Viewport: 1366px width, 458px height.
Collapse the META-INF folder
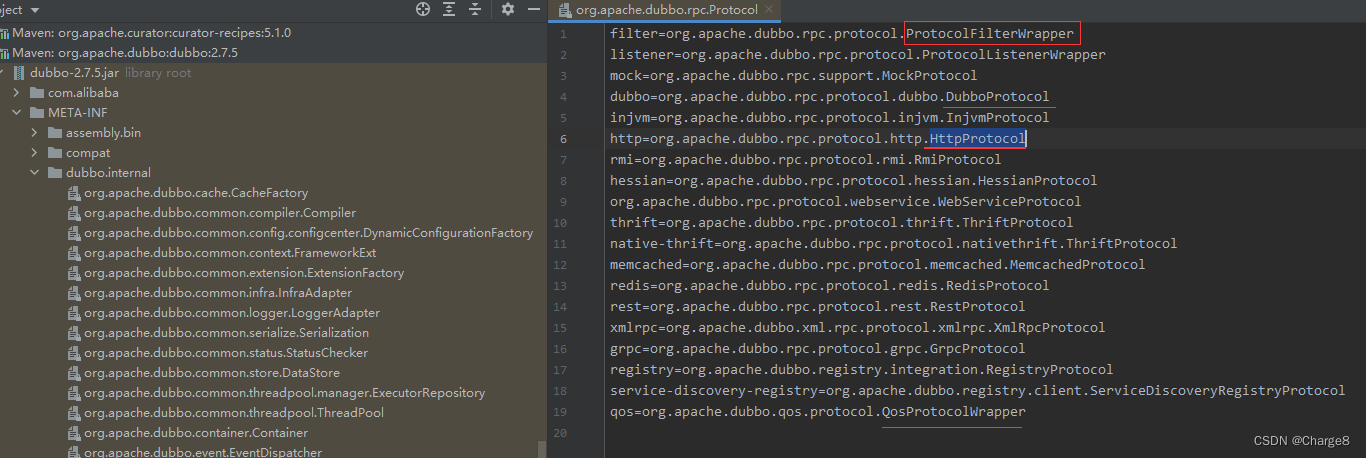[x=17, y=113]
